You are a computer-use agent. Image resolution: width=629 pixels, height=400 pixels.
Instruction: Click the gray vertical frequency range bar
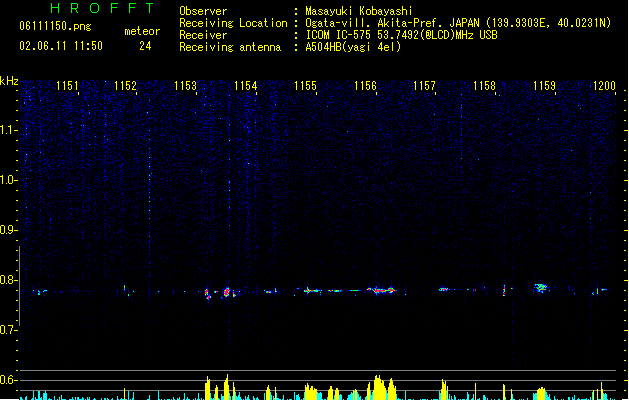click(19, 286)
